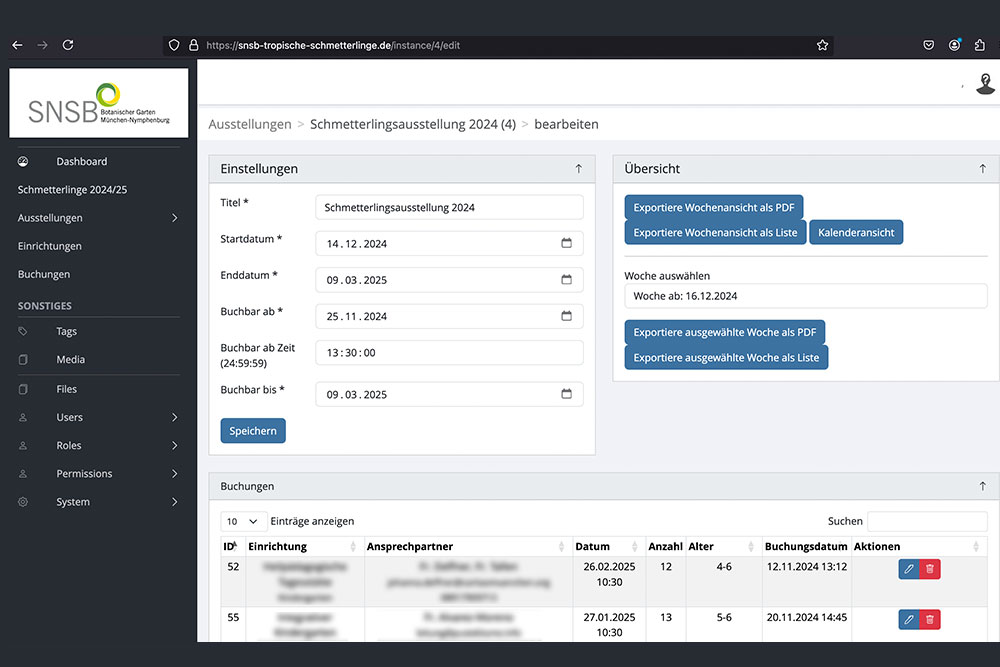Click Exportiere Wochenansicht als PDF

[x=714, y=207]
